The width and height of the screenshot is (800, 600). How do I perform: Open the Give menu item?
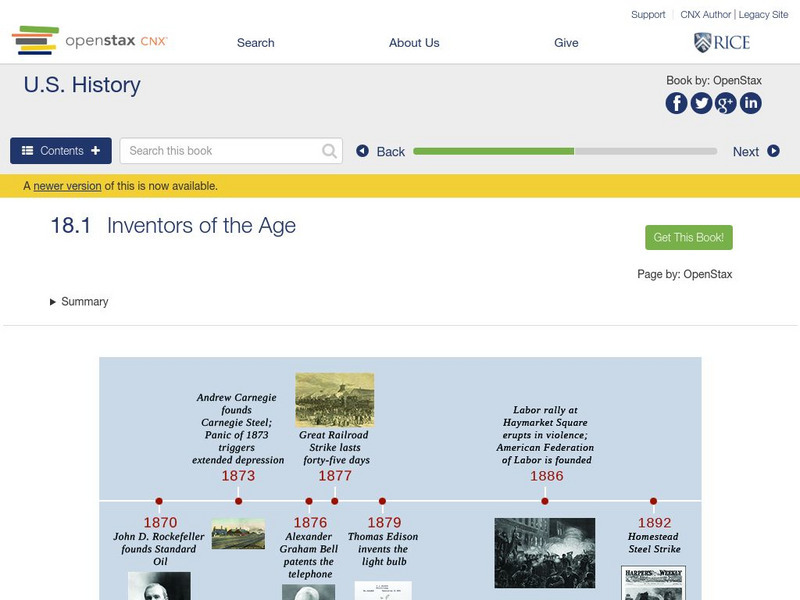[x=567, y=43]
